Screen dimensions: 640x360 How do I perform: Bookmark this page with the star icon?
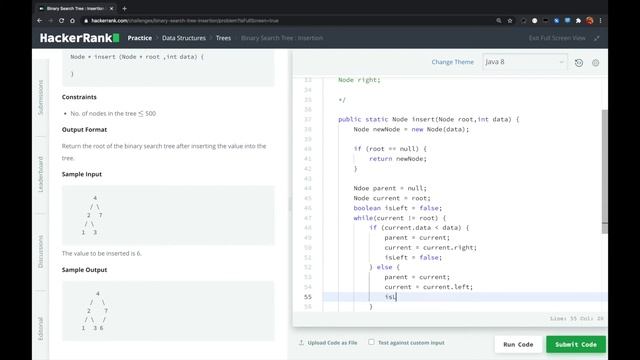pos(510,20)
